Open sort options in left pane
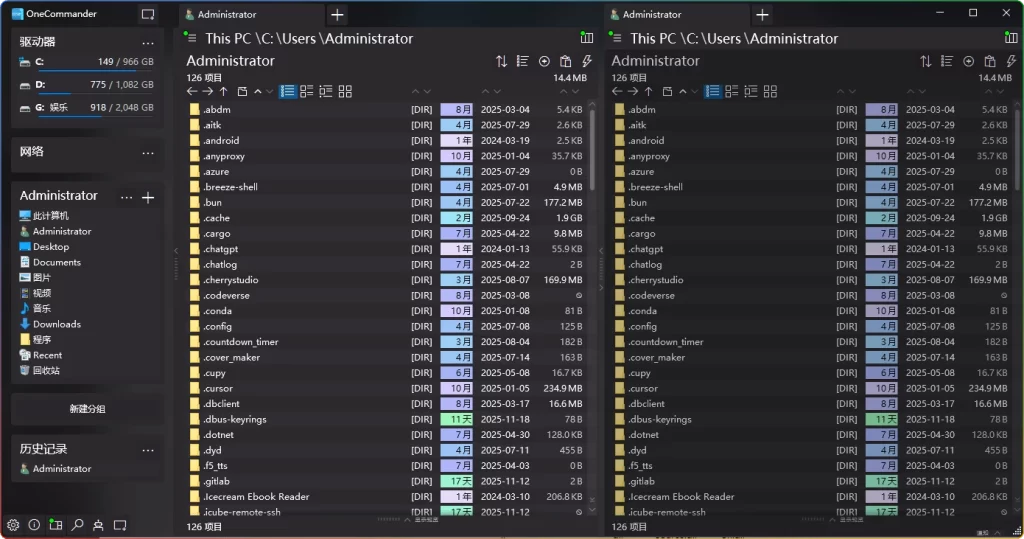Image resolution: width=1024 pixels, height=539 pixels. pos(501,61)
